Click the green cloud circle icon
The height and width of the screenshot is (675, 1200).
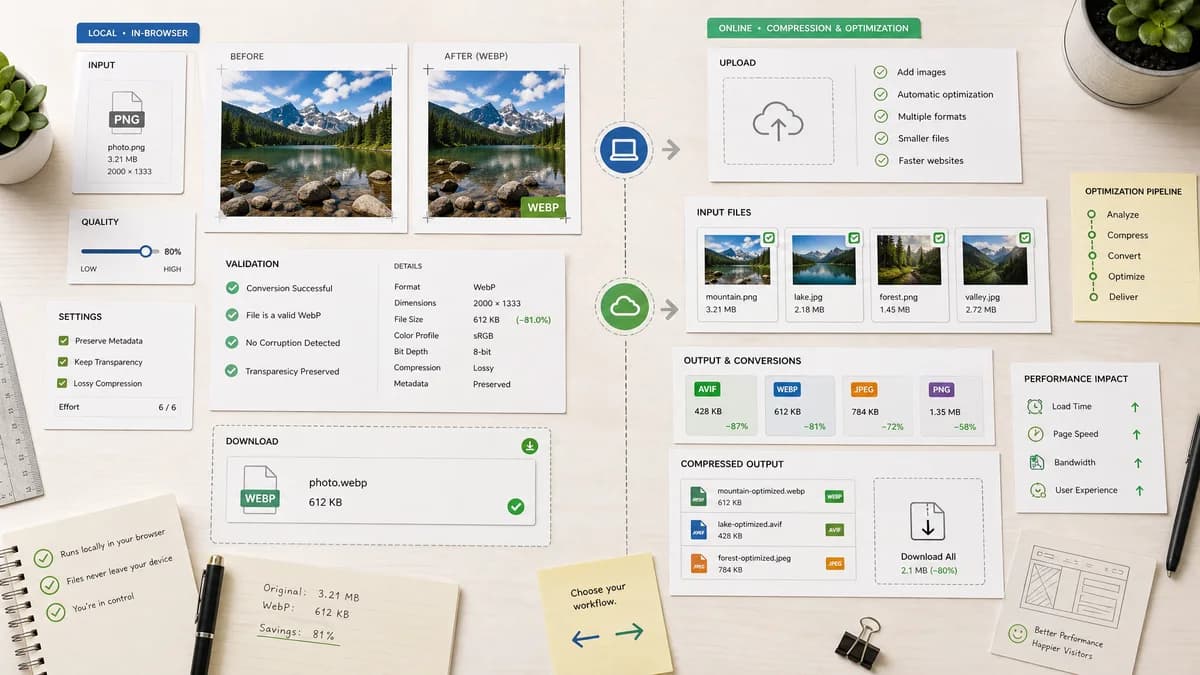(x=624, y=308)
